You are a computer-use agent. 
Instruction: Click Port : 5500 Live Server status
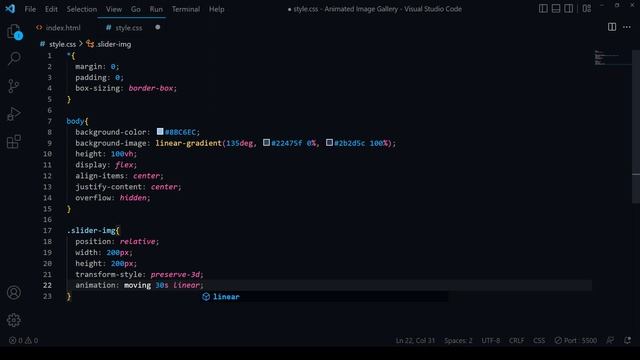[576, 340]
